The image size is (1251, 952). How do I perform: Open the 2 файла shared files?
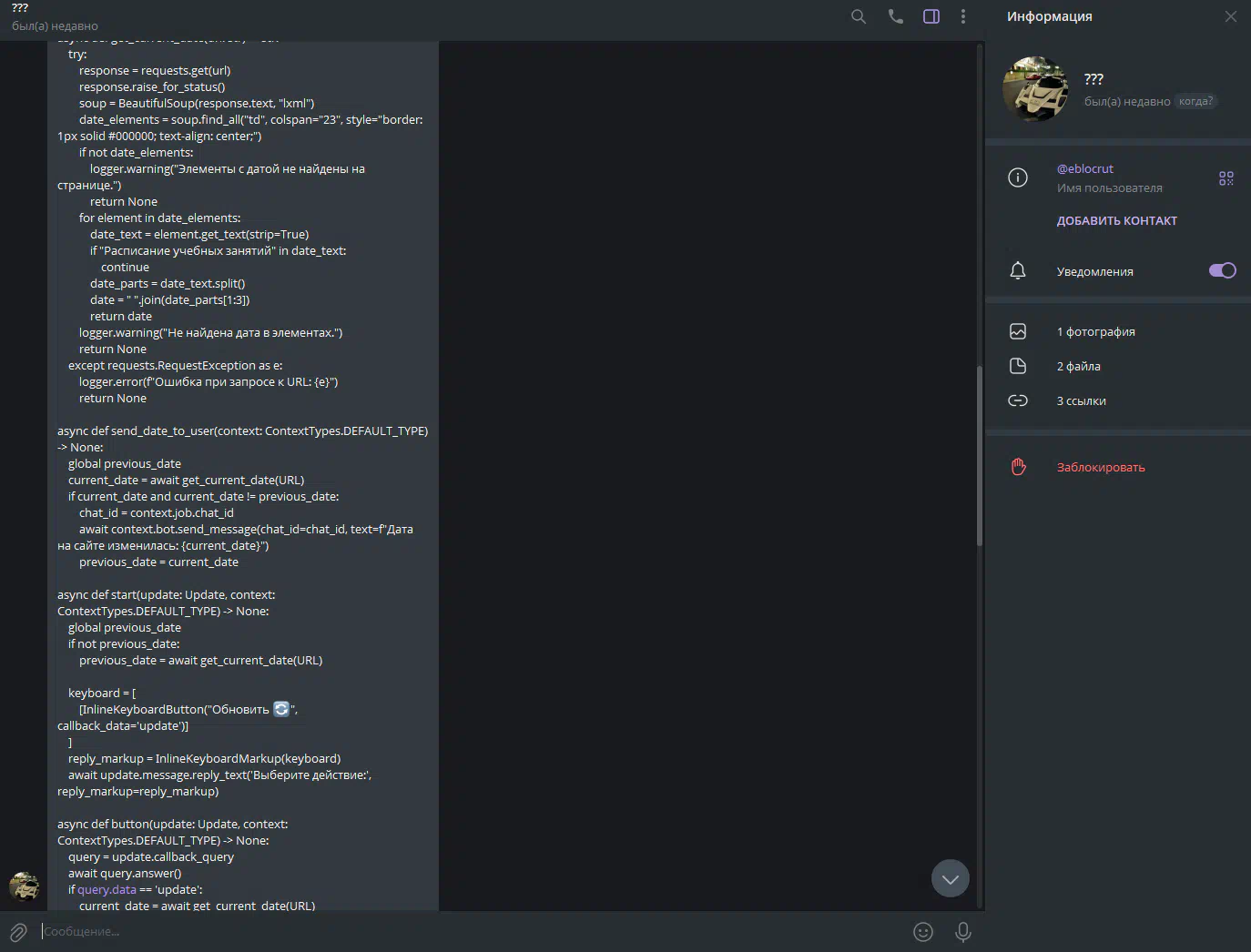(x=1078, y=367)
